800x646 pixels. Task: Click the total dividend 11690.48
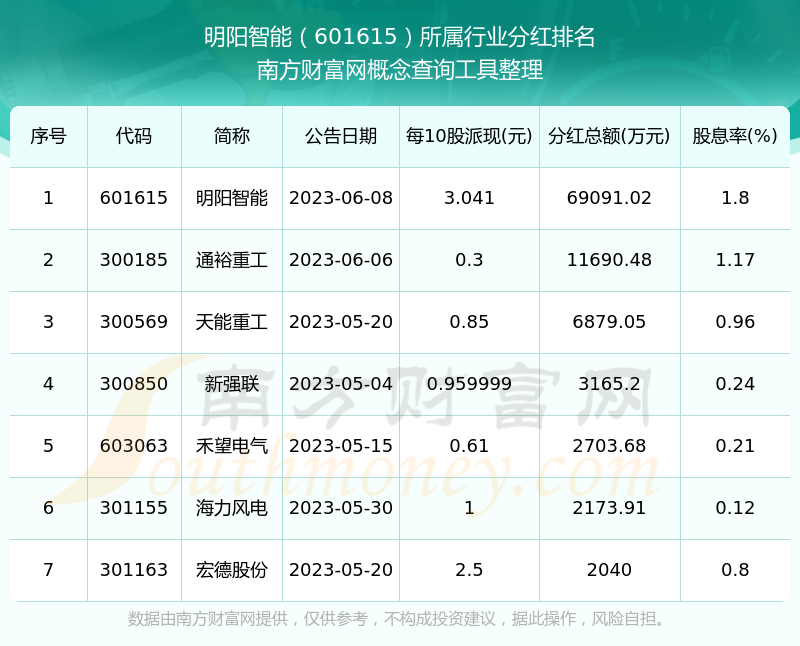[609, 260]
